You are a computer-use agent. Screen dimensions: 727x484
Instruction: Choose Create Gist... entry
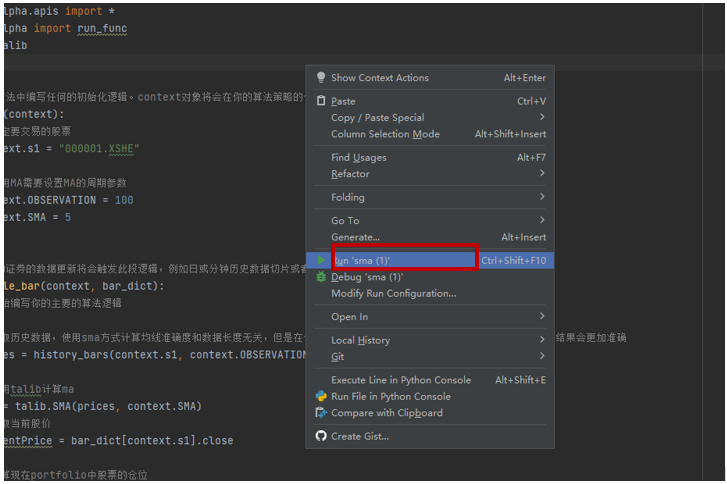(x=430, y=436)
